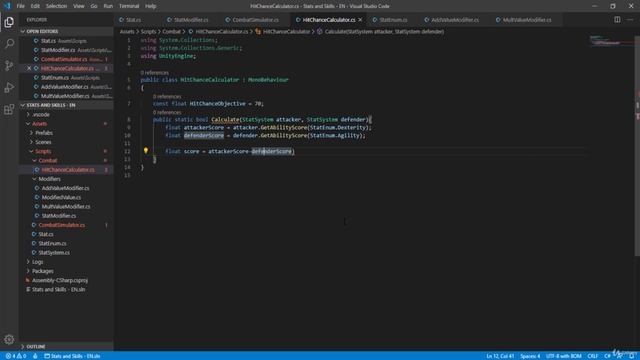Click the 0 references CodeLens above class
The height and width of the screenshot is (360, 640).
point(154,73)
